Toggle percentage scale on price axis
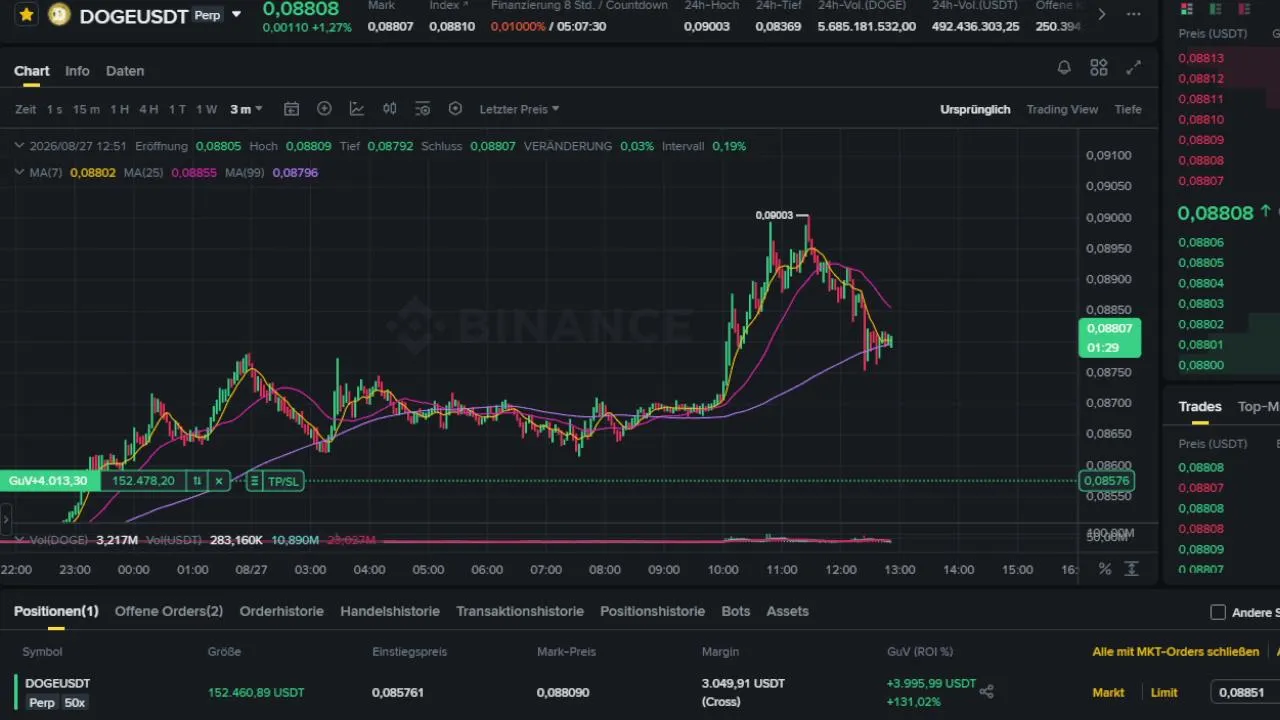The image size is (1280, 720). click(x=1105, y=569)
